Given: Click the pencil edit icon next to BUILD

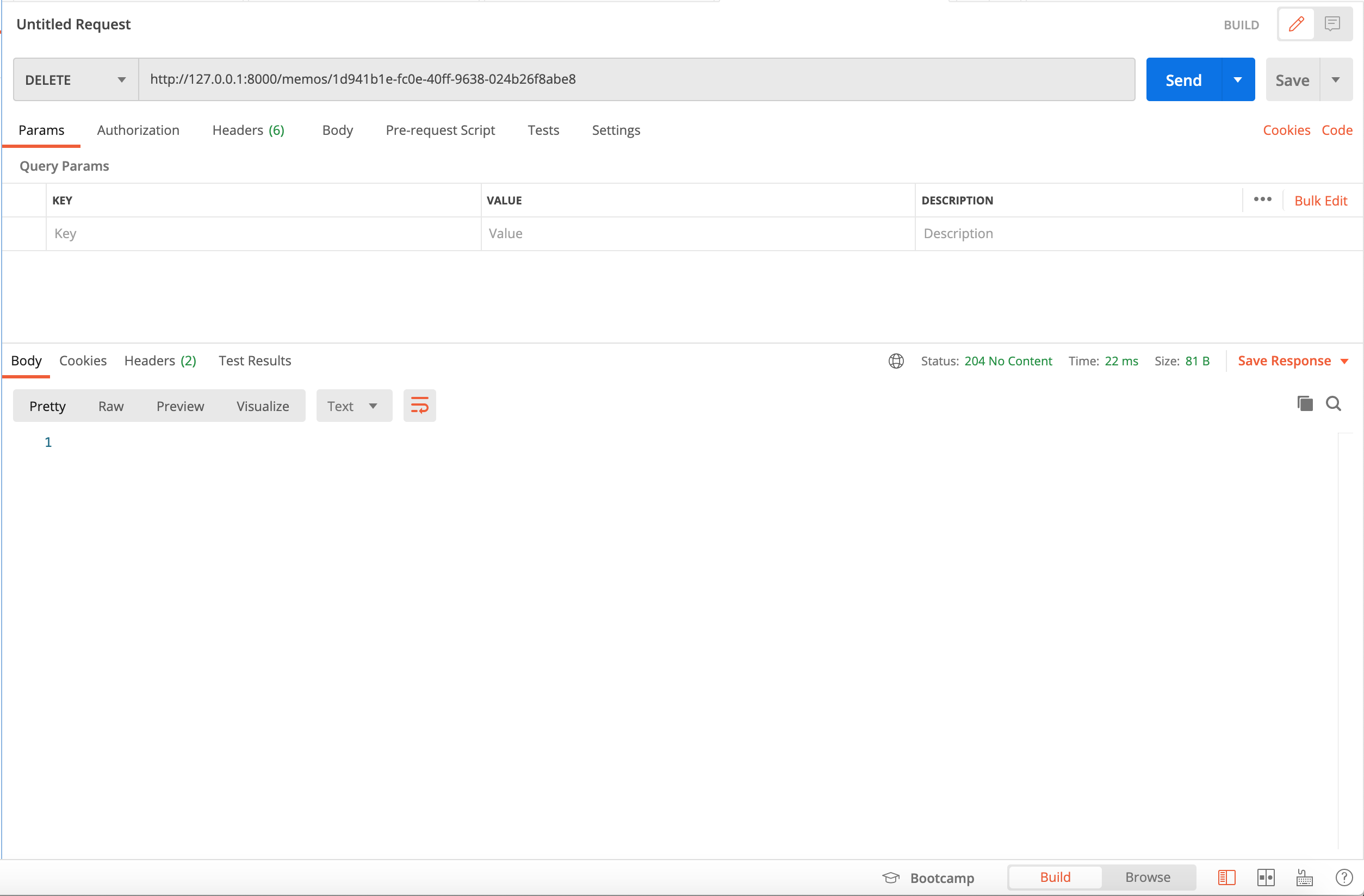Looking at the screenshot, I should click(x=1296, y=24).
